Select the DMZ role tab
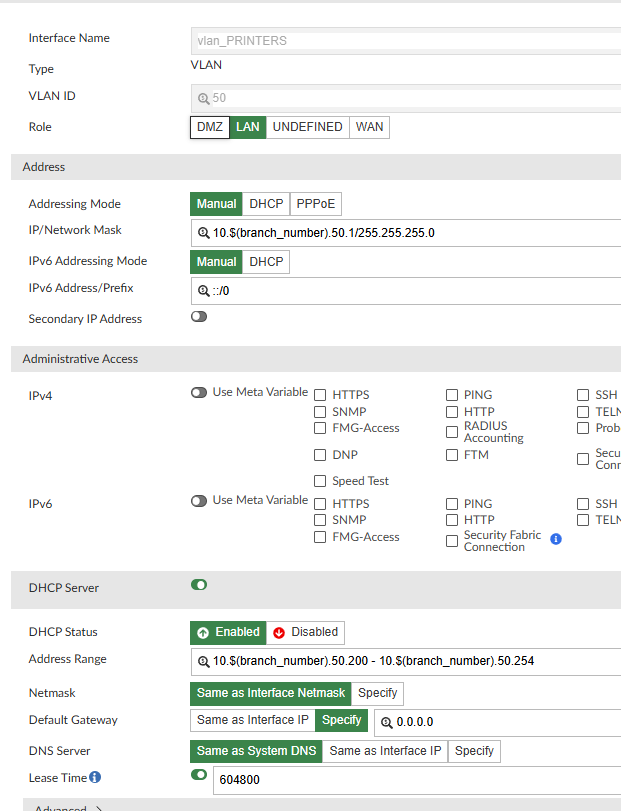The height and width of the screenshot is (811, 621). pyautogui.click(x=209, y=127)
